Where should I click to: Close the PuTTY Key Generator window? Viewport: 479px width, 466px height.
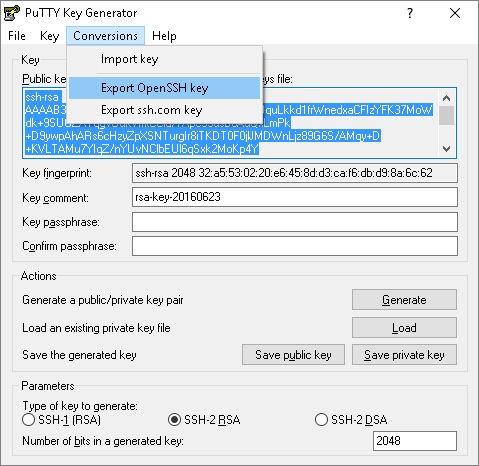coord(455,13)
